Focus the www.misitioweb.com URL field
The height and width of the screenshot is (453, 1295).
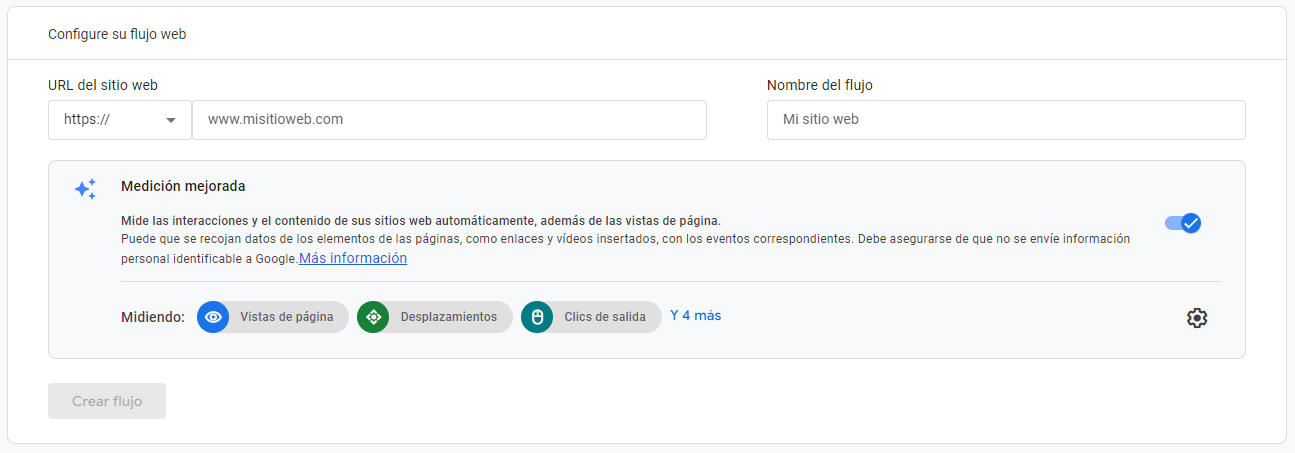449,119
